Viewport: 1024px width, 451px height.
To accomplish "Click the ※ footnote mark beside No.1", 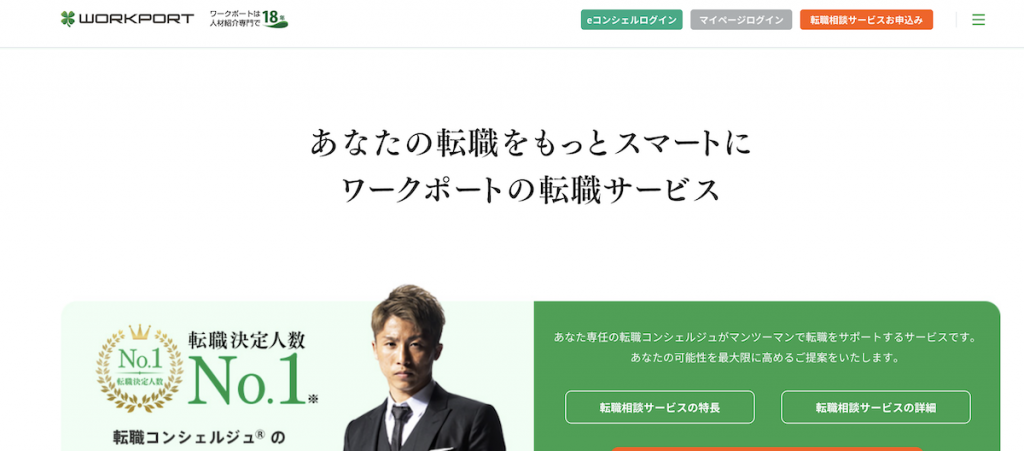I will 313,399.
